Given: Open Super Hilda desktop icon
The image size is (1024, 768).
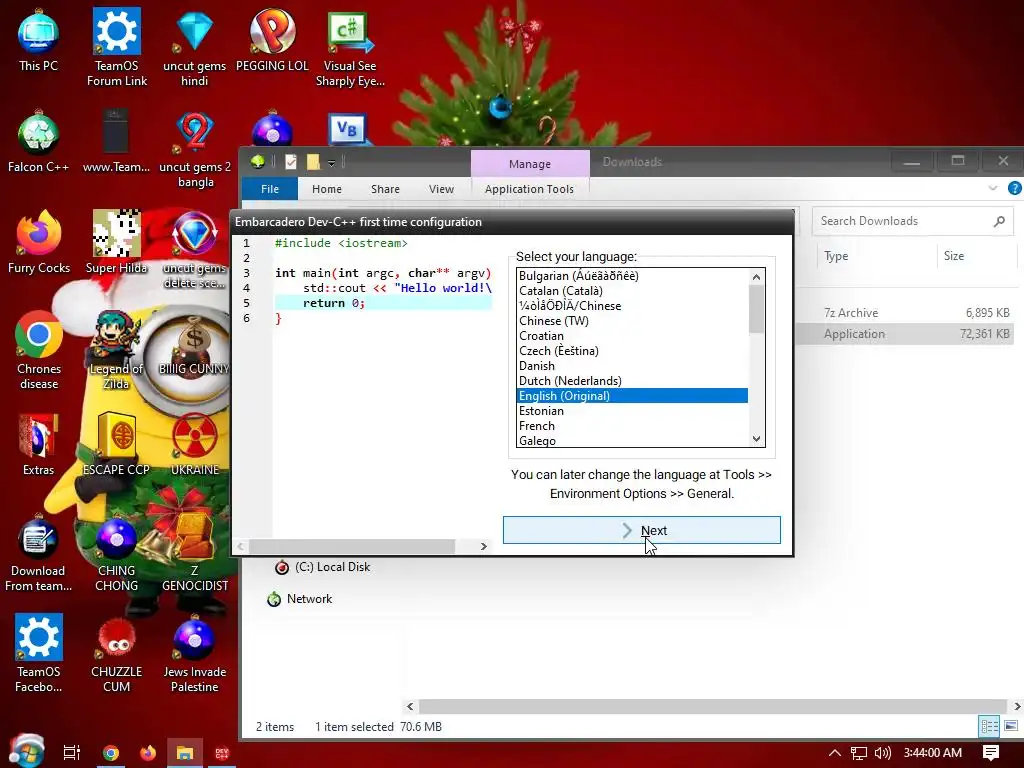Looking at the screenshot, I should (116, 242).
